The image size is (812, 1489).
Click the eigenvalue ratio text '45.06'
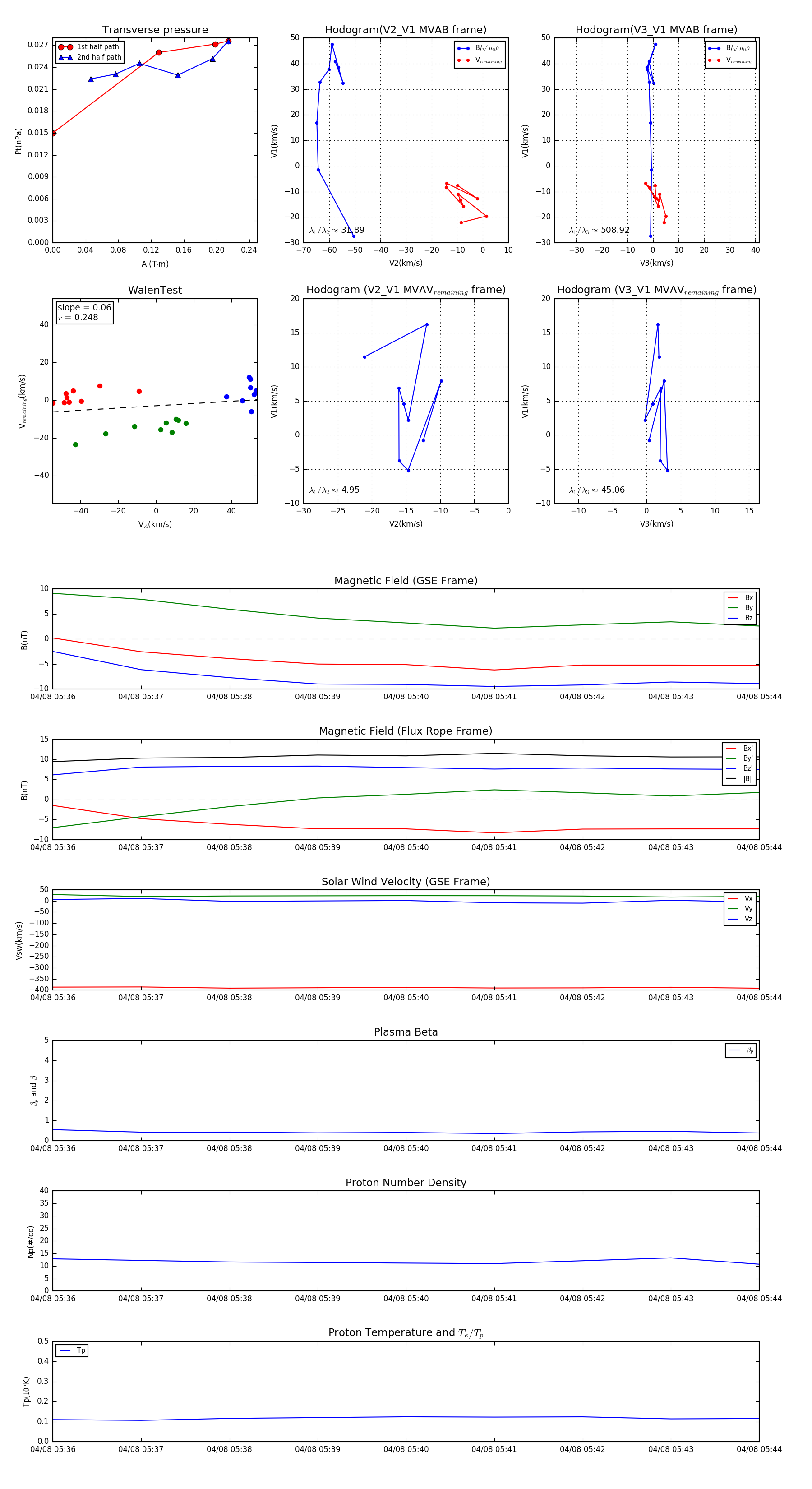tap(613, 490)
